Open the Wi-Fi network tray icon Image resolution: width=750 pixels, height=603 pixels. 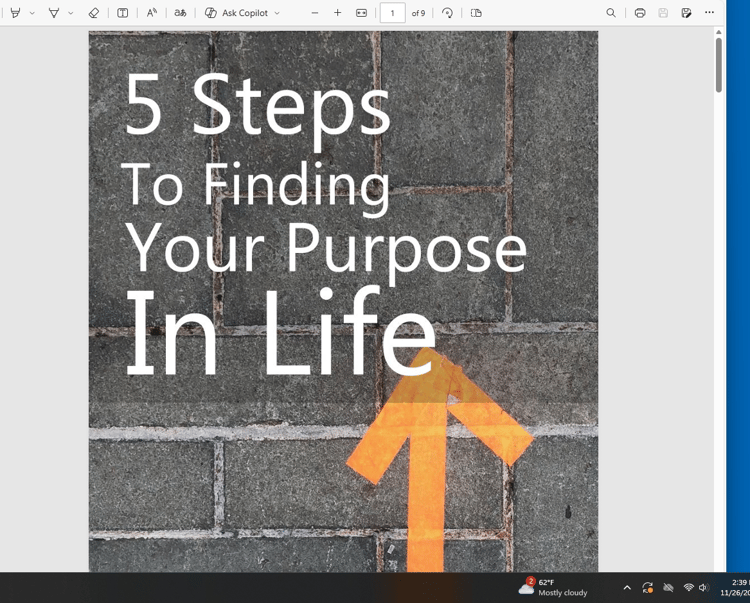(689, 588)
